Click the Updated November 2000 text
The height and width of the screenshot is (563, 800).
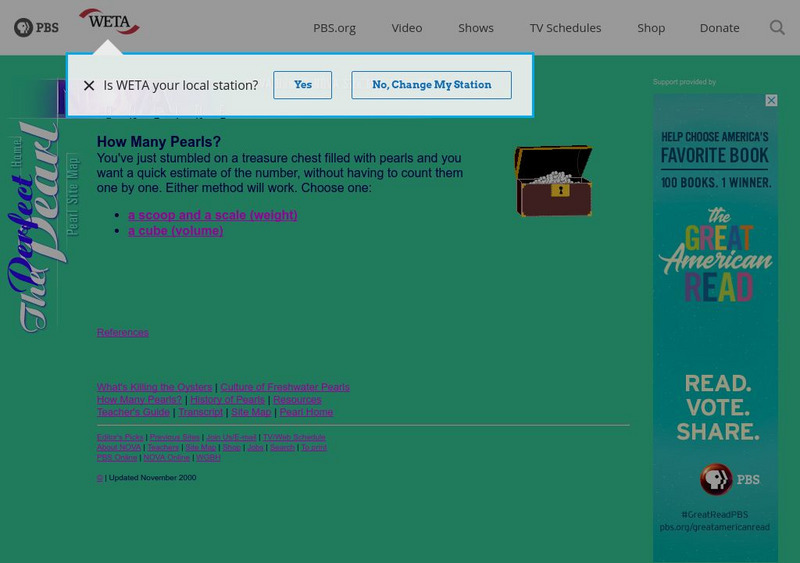[153, 478]
